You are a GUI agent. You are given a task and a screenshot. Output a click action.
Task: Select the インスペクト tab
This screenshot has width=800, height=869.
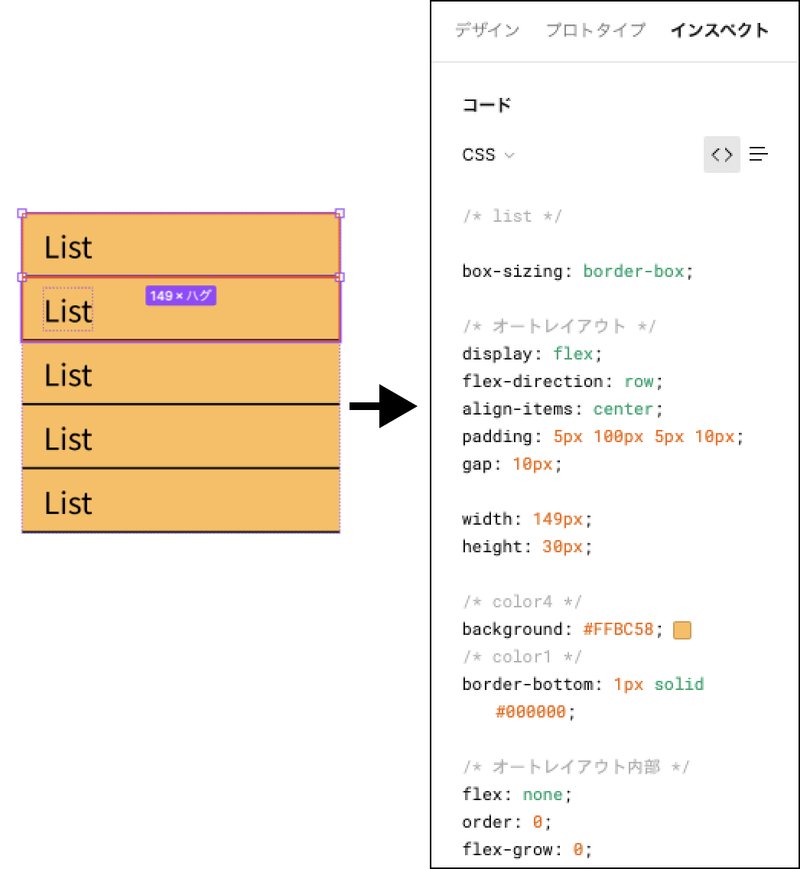(720, 30)
